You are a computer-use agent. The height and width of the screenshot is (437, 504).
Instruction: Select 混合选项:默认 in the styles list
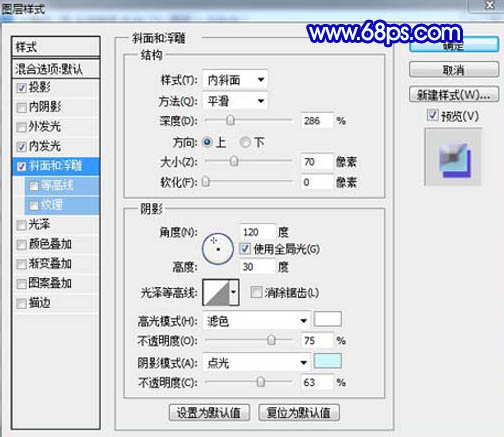56,69
